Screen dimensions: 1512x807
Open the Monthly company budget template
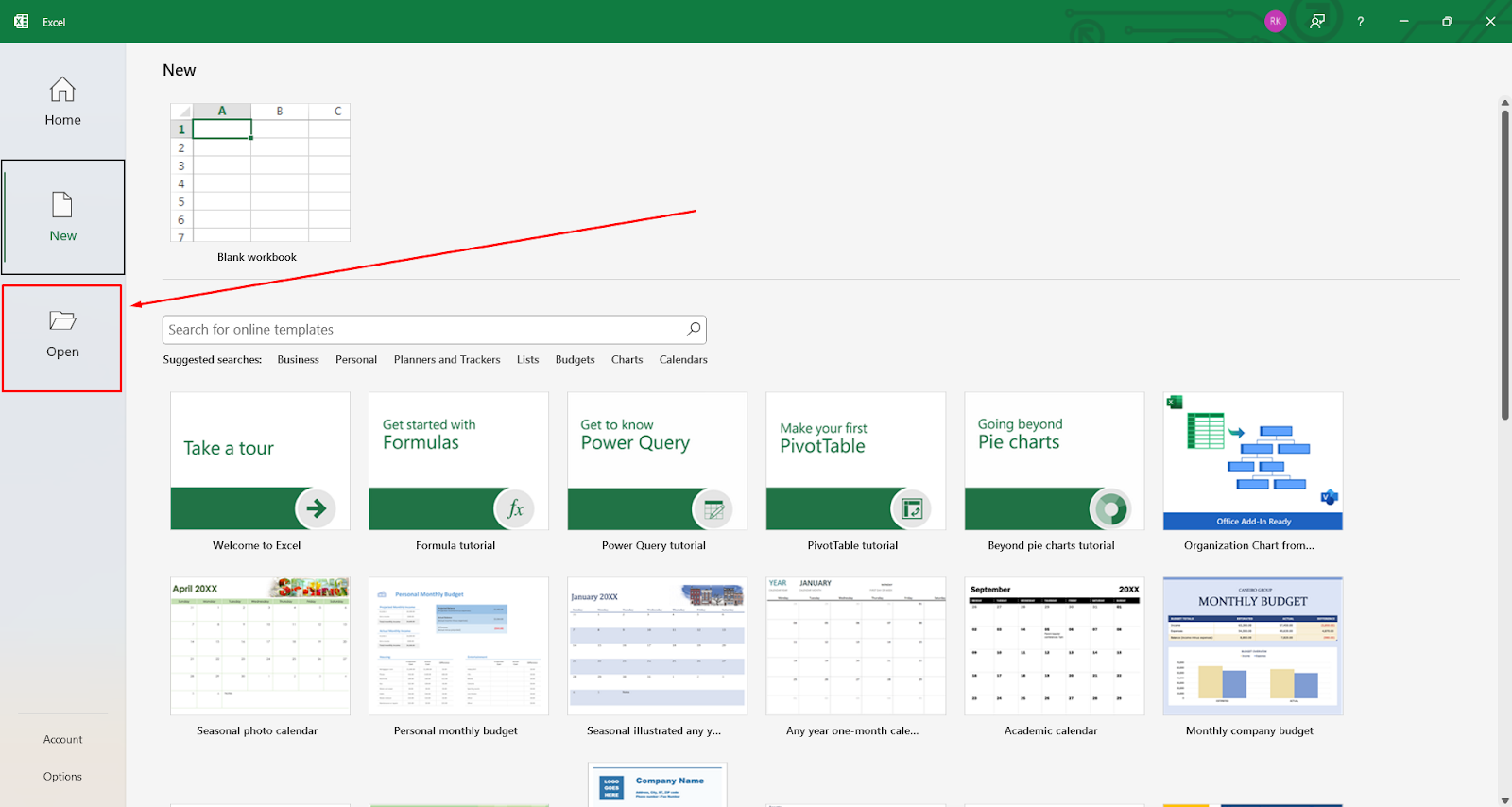pyautogui.click(x=1252, y=646)
